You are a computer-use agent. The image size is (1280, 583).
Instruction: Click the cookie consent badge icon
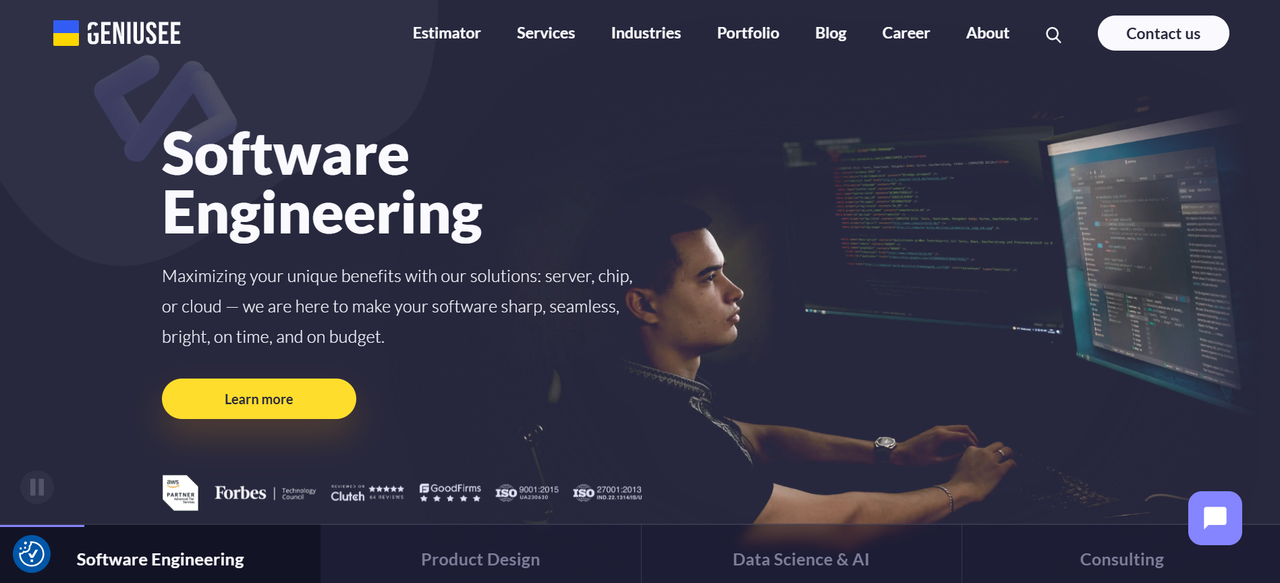(x=32, y=553)
